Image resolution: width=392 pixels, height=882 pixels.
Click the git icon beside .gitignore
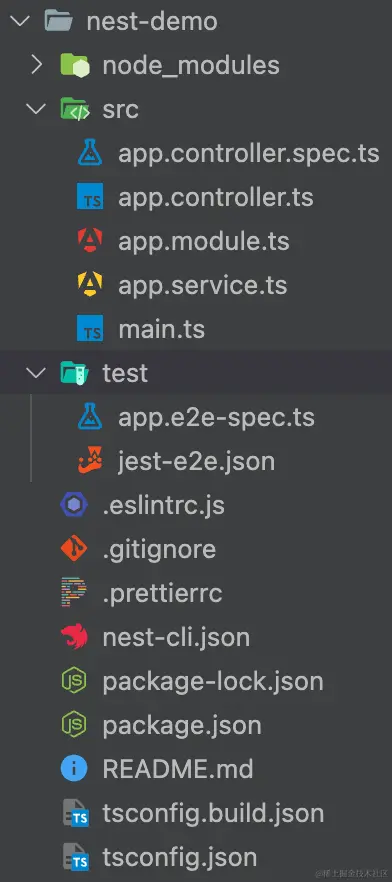[74, 548]
